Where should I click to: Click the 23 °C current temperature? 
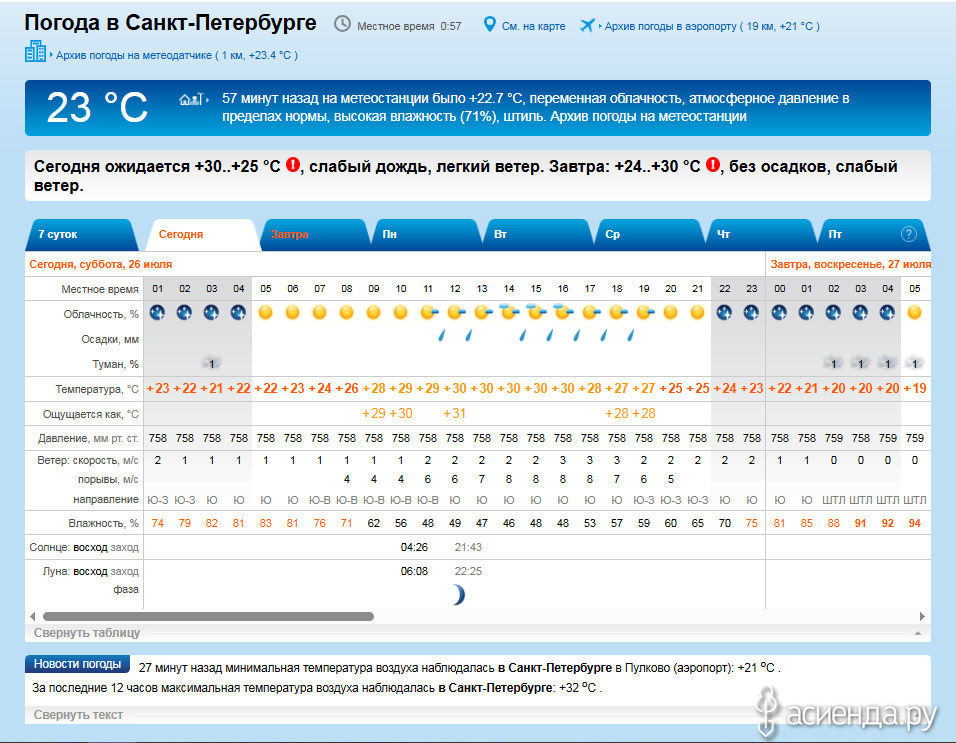click(x=97, y=108)
